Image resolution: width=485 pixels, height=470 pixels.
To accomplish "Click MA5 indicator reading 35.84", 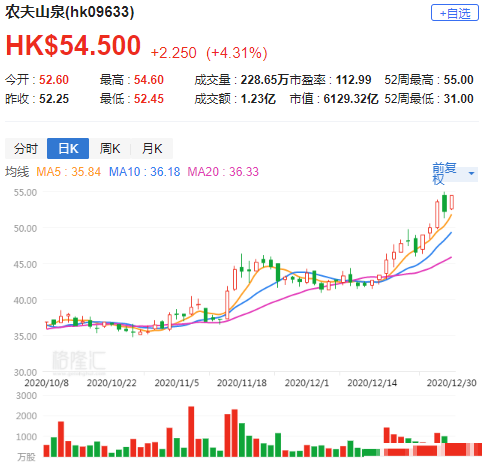I will point(86,172).
